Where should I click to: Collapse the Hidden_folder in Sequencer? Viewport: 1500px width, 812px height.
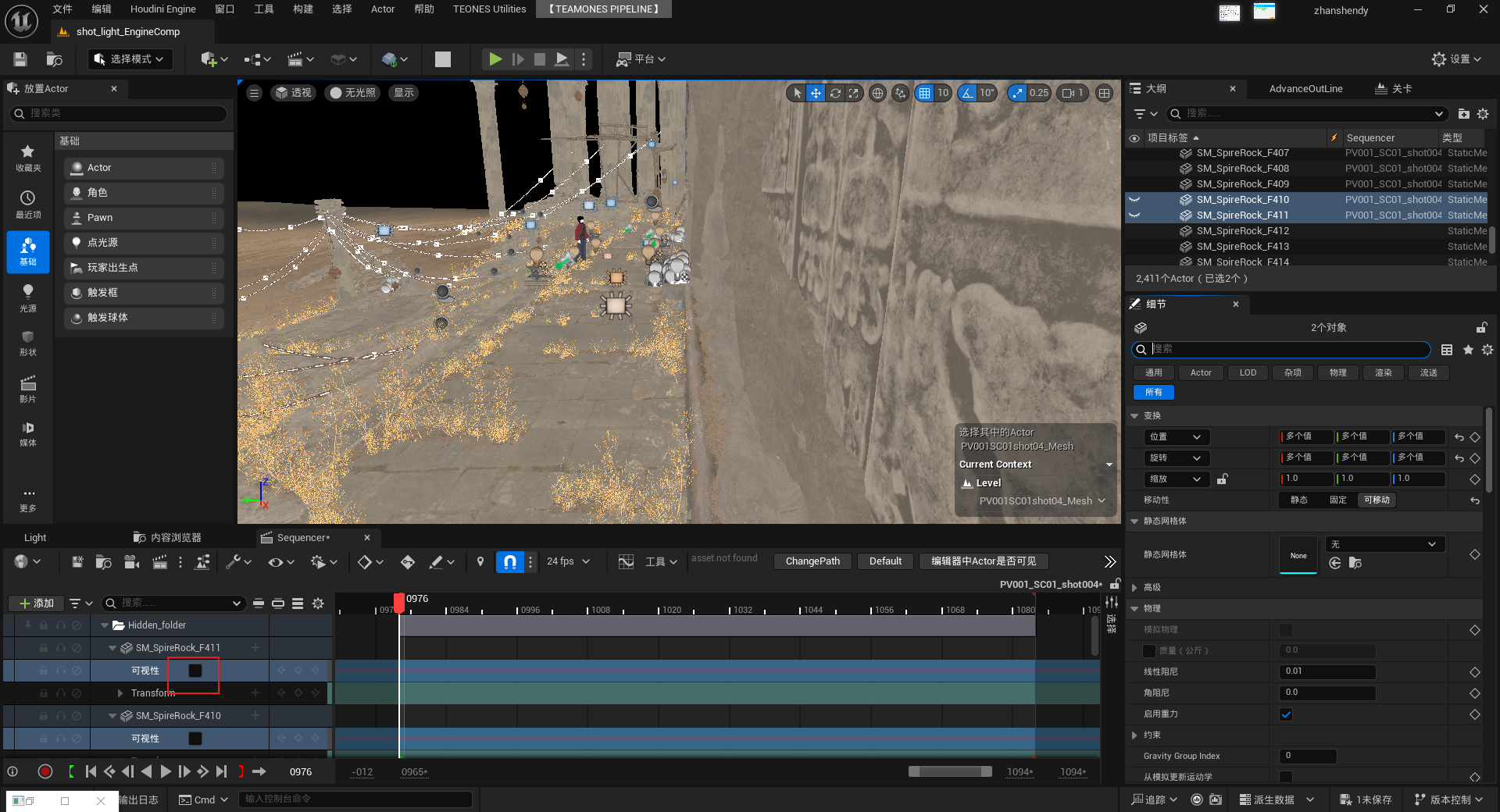tap(105, 625)
